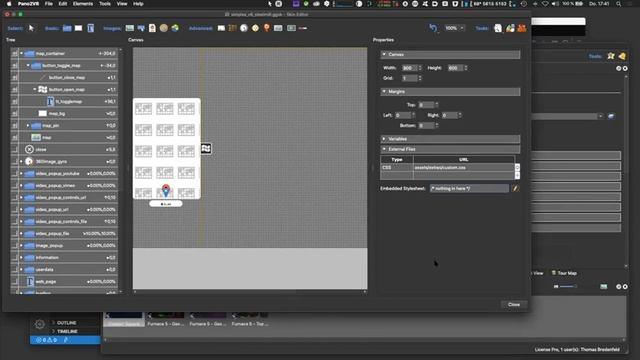The width and height of the screenshot is (640, 360).
Task: Open the Help menu
Action: 138,4
